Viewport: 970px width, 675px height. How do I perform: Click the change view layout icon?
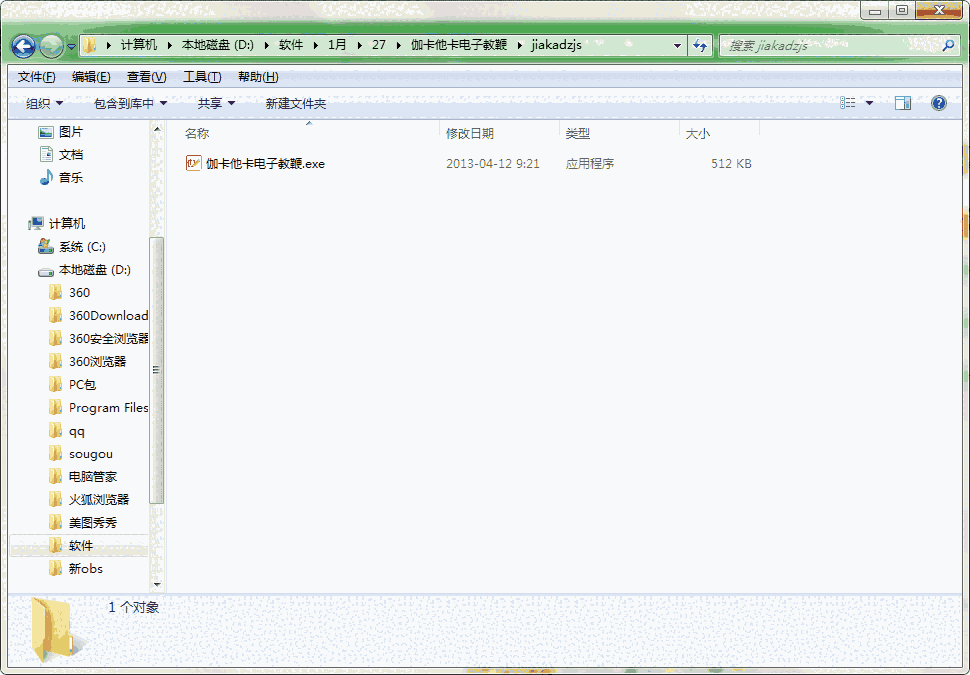[x=847, y=102]
